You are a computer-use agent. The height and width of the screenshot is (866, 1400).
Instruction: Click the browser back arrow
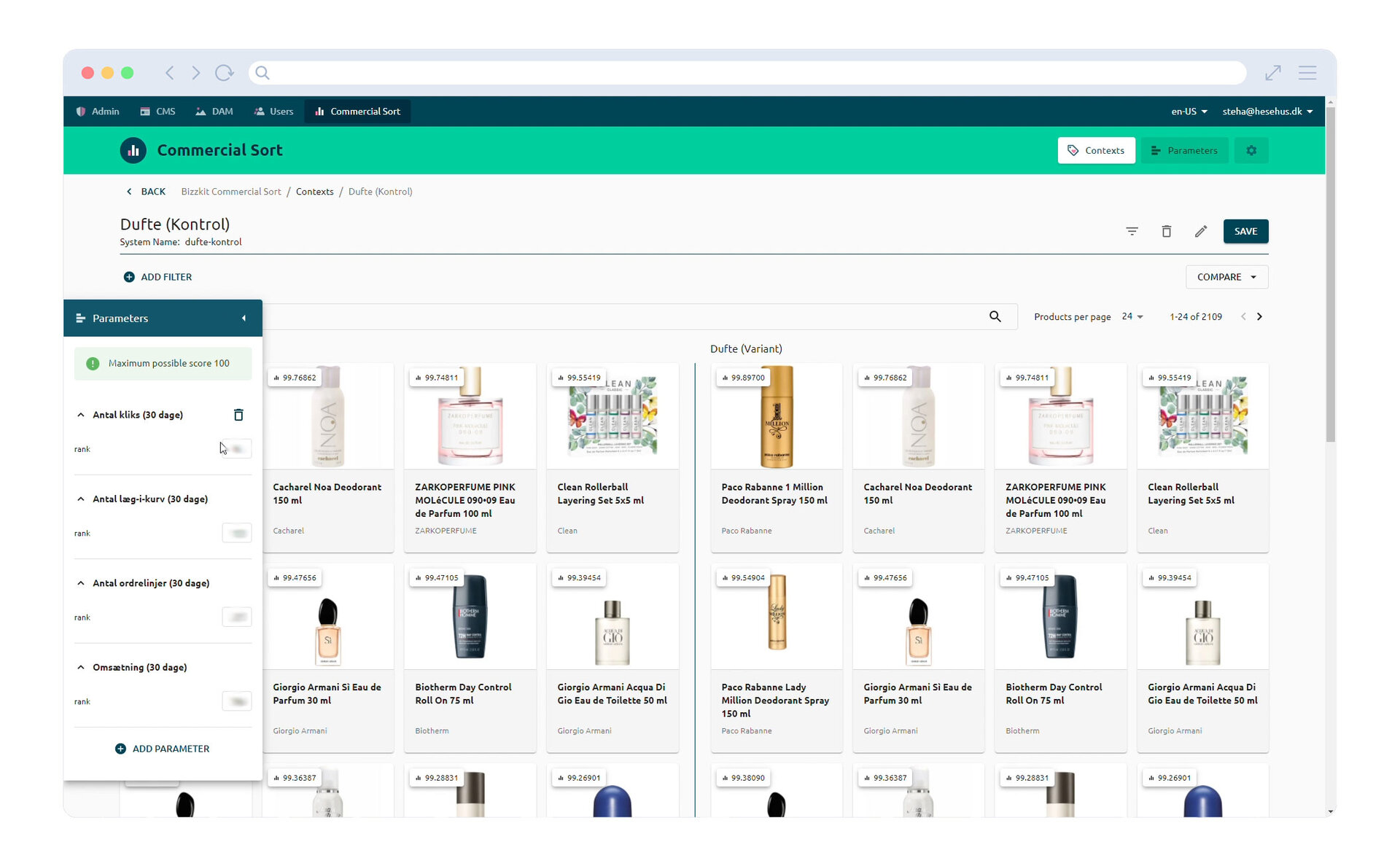(x=170, y=73)
